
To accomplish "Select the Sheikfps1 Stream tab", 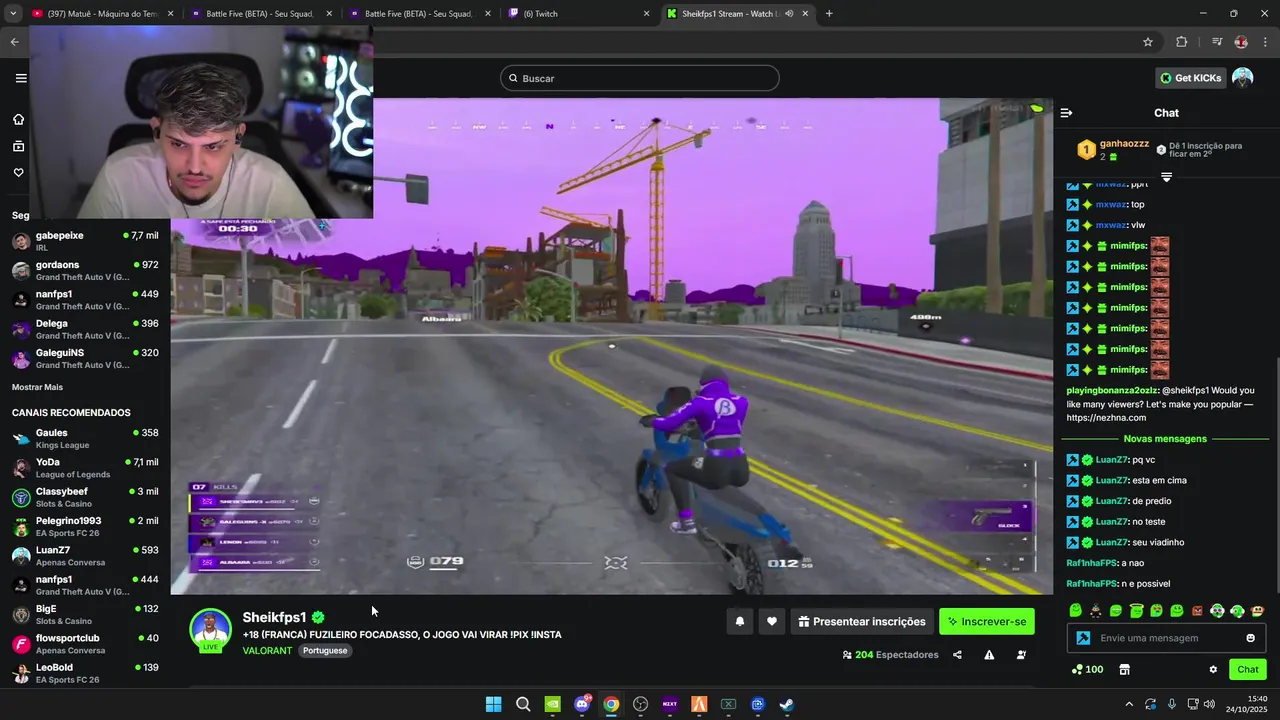I will 738,14.
